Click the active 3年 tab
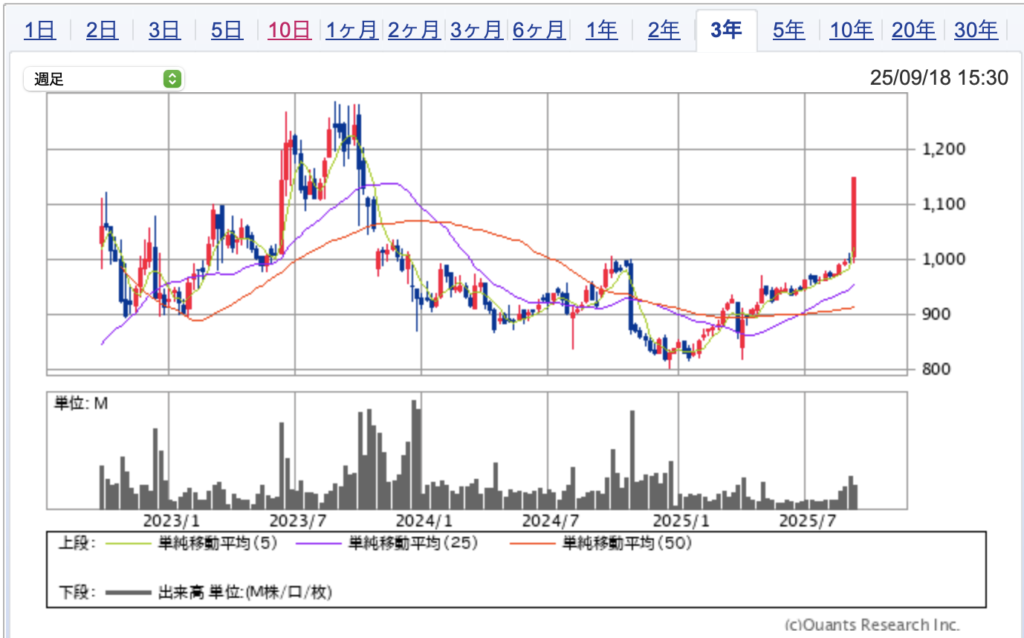Screen dimensions: 1024x638 click(x=726, y=30)
